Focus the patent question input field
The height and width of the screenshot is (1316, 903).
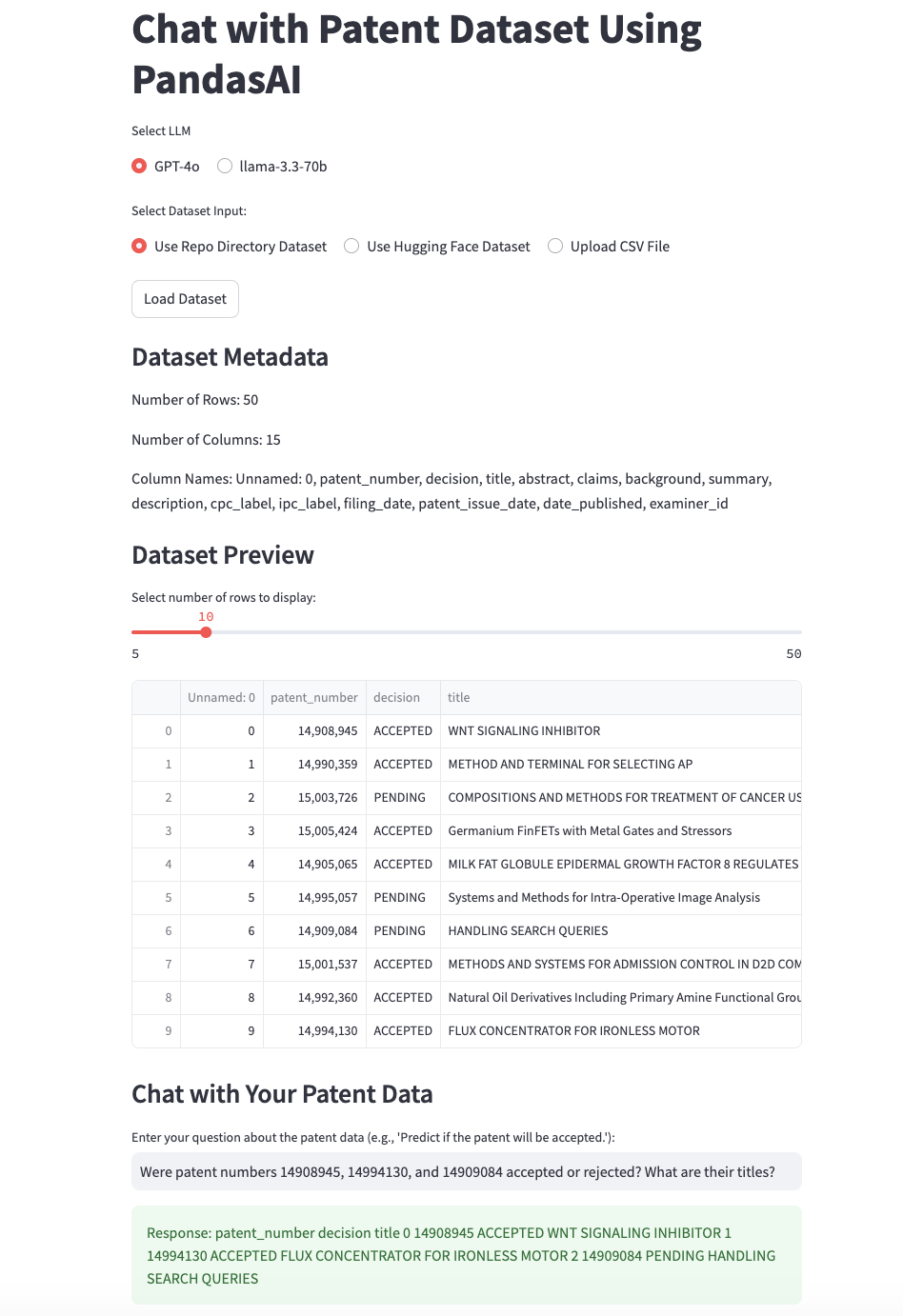pos(466,1172)
